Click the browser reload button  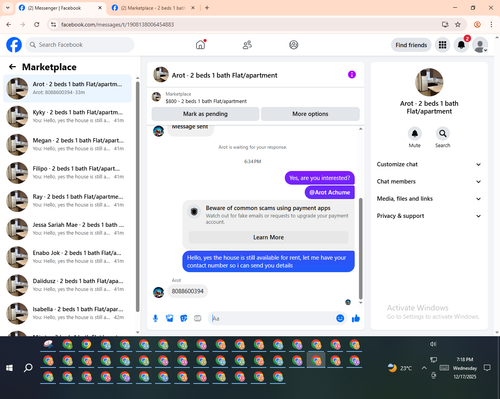[37, 24]
